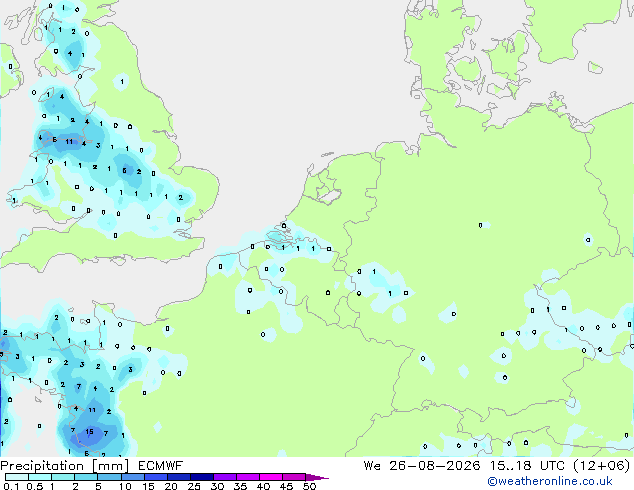Click the "We" weekday label
The width and height of the screenshot is (634, 490).
pyautogui.click(x=372, y=466)
